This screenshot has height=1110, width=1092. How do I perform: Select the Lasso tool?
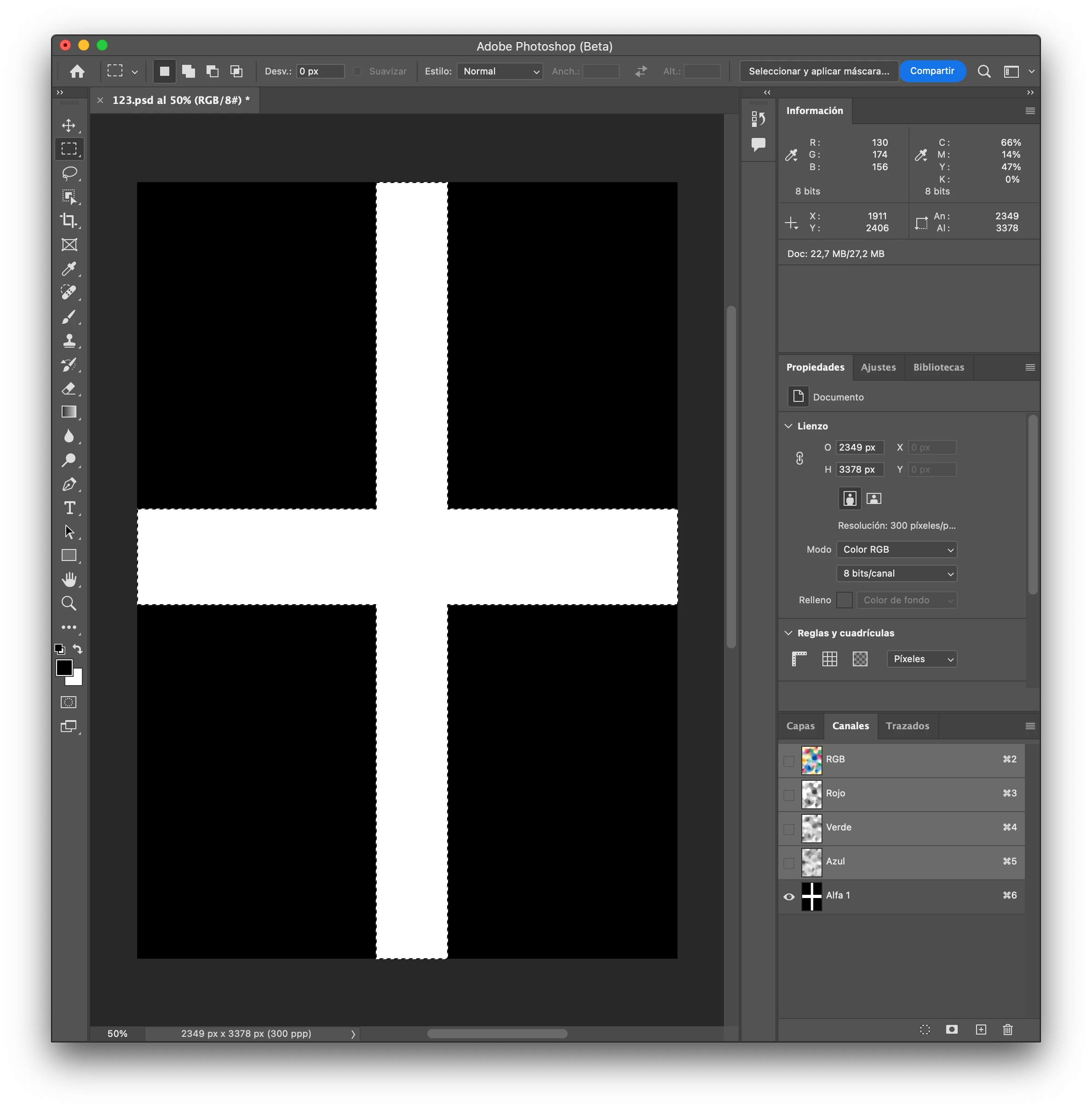click(x=69, y=172)
